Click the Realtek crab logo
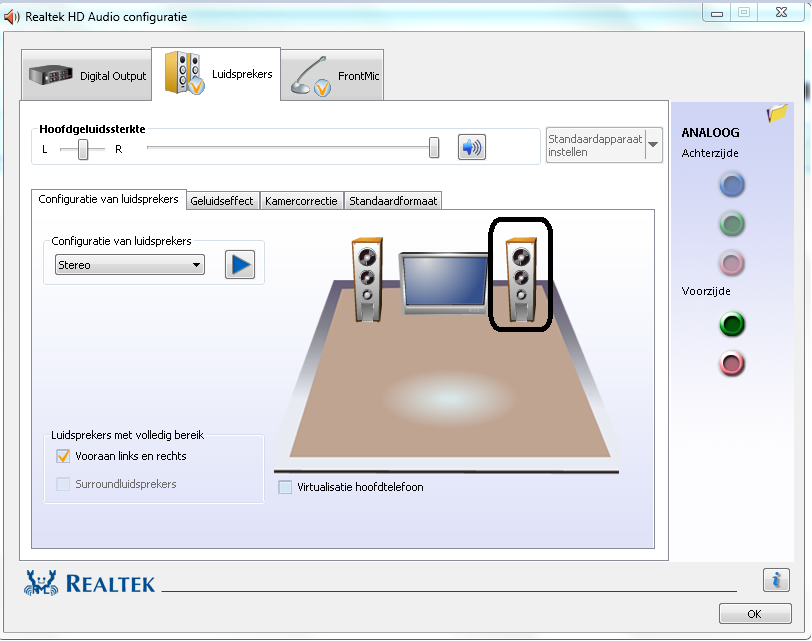Viewport: 812px width, 641px height. pos(41,583)
